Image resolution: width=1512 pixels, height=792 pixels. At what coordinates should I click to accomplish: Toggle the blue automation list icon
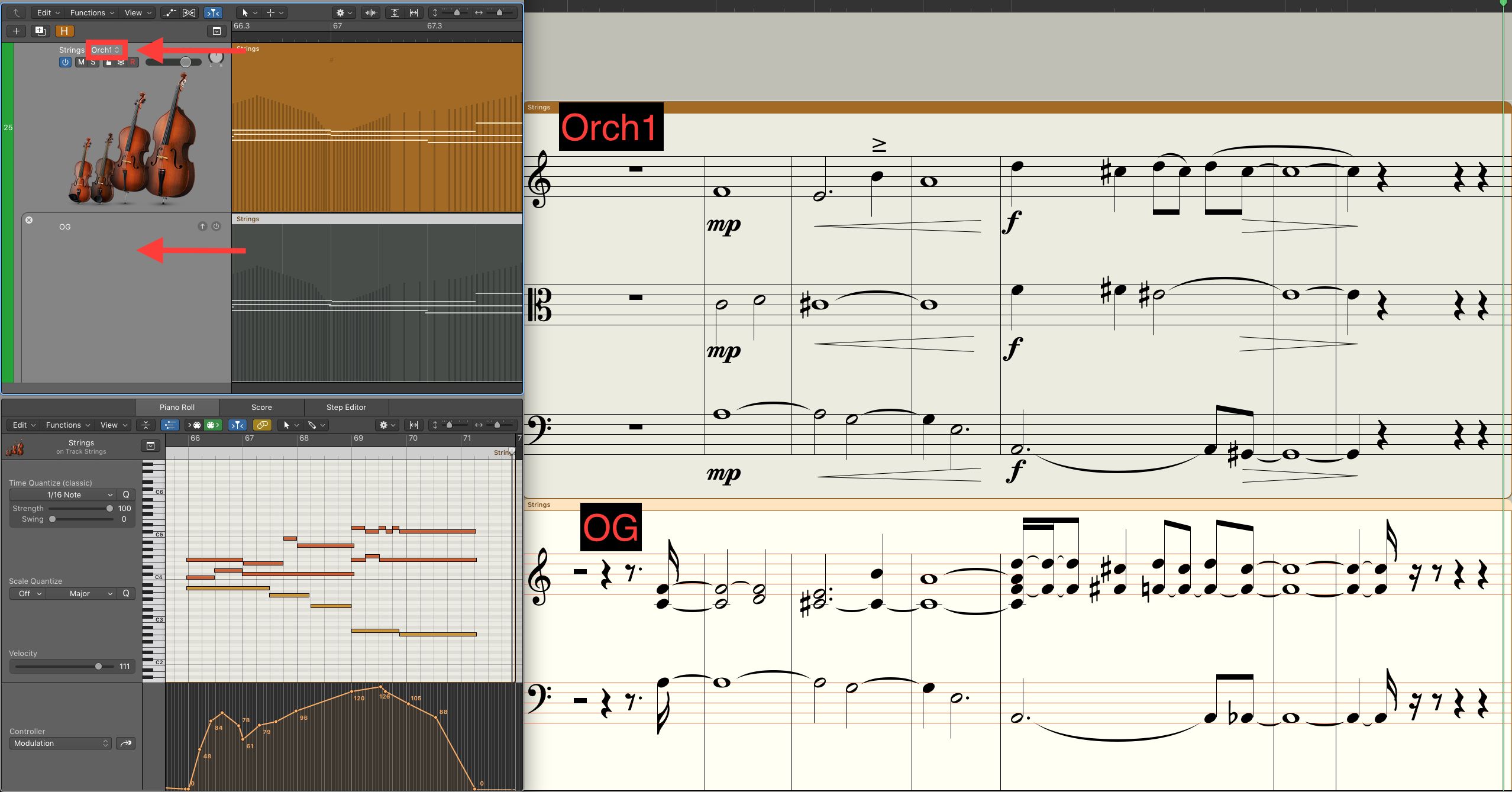coord(170,425)
